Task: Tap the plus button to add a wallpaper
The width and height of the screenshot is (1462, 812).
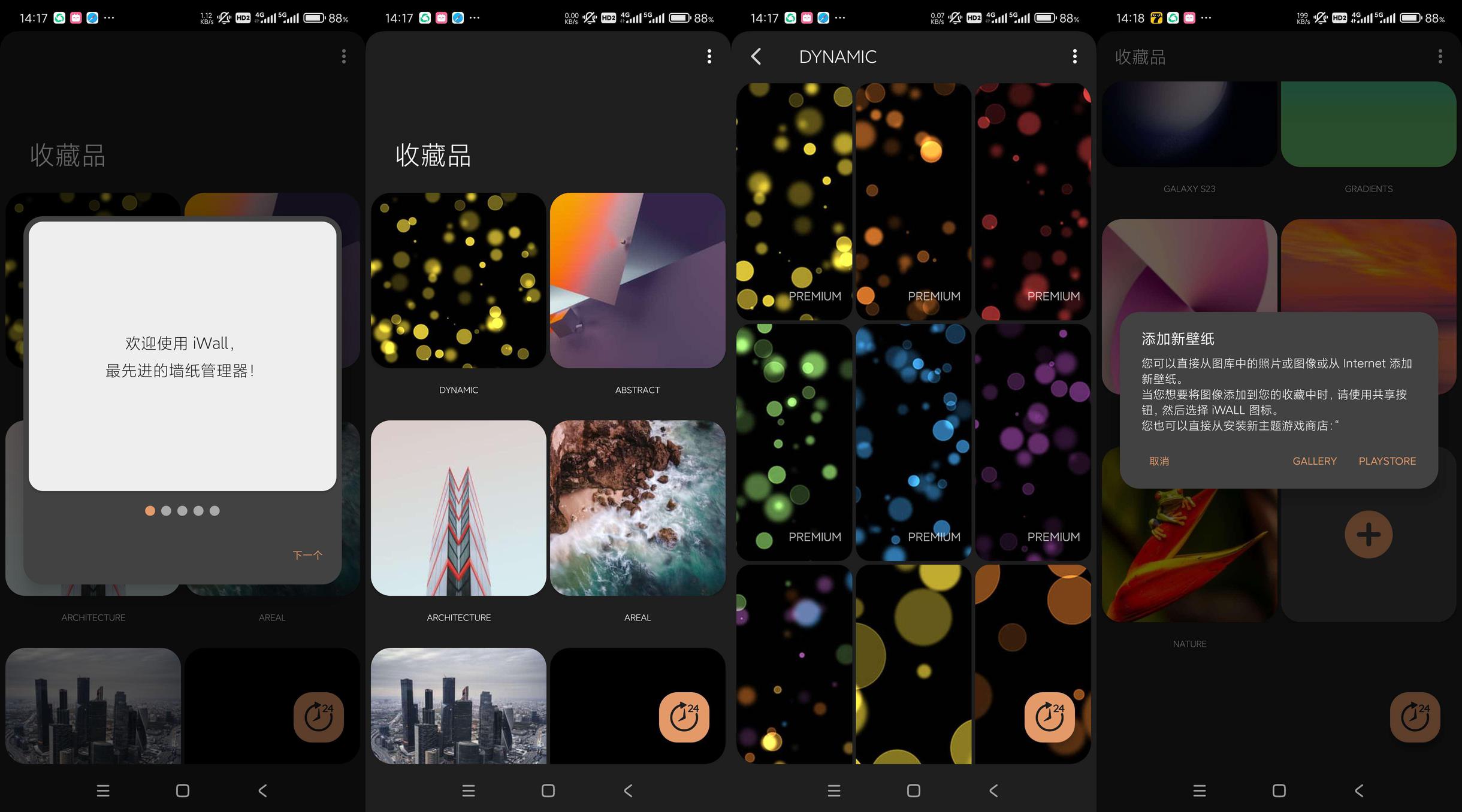Action: 1368,534
